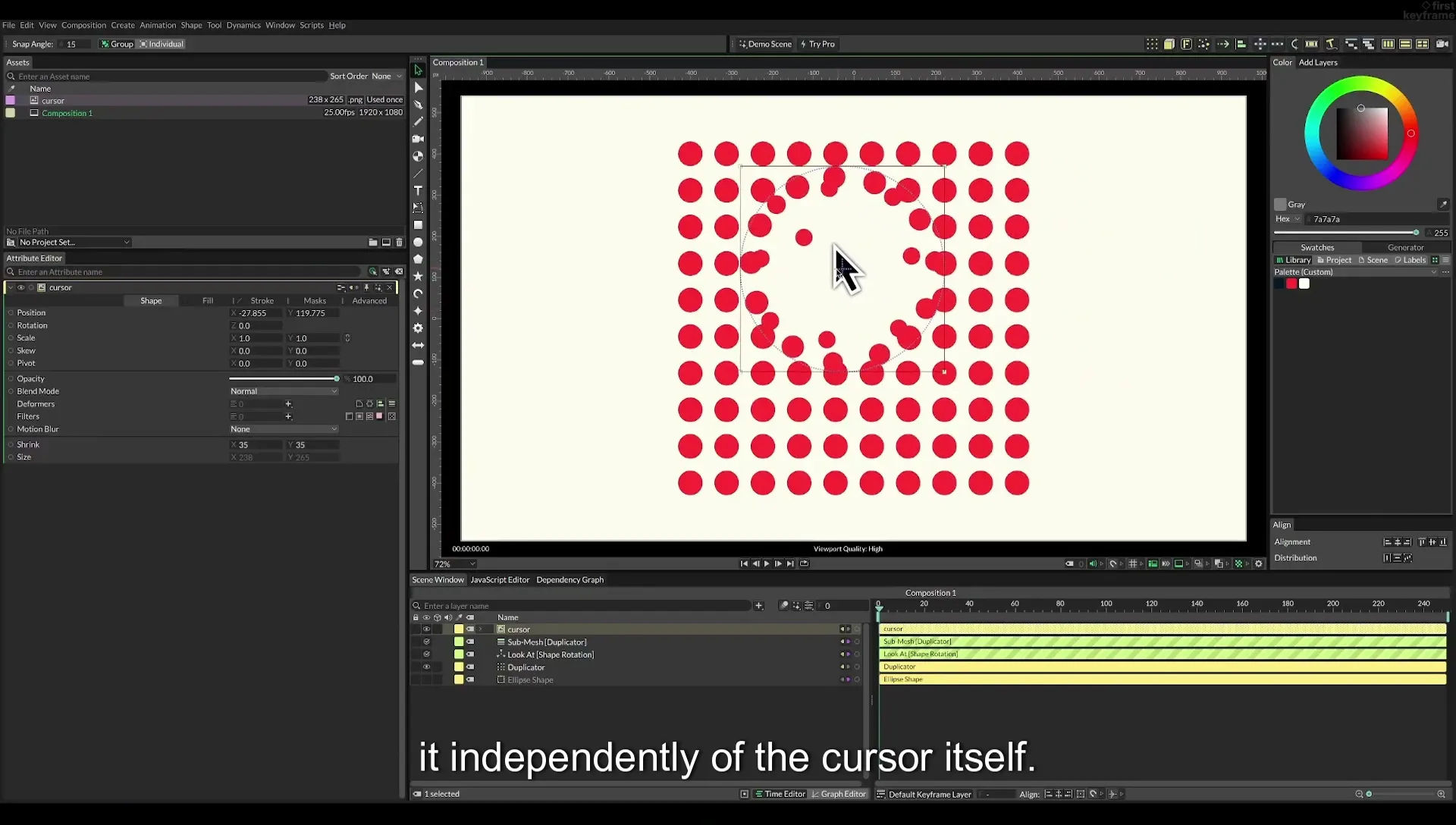
Task: Select the Arrow shape tool
Action: 418,345
